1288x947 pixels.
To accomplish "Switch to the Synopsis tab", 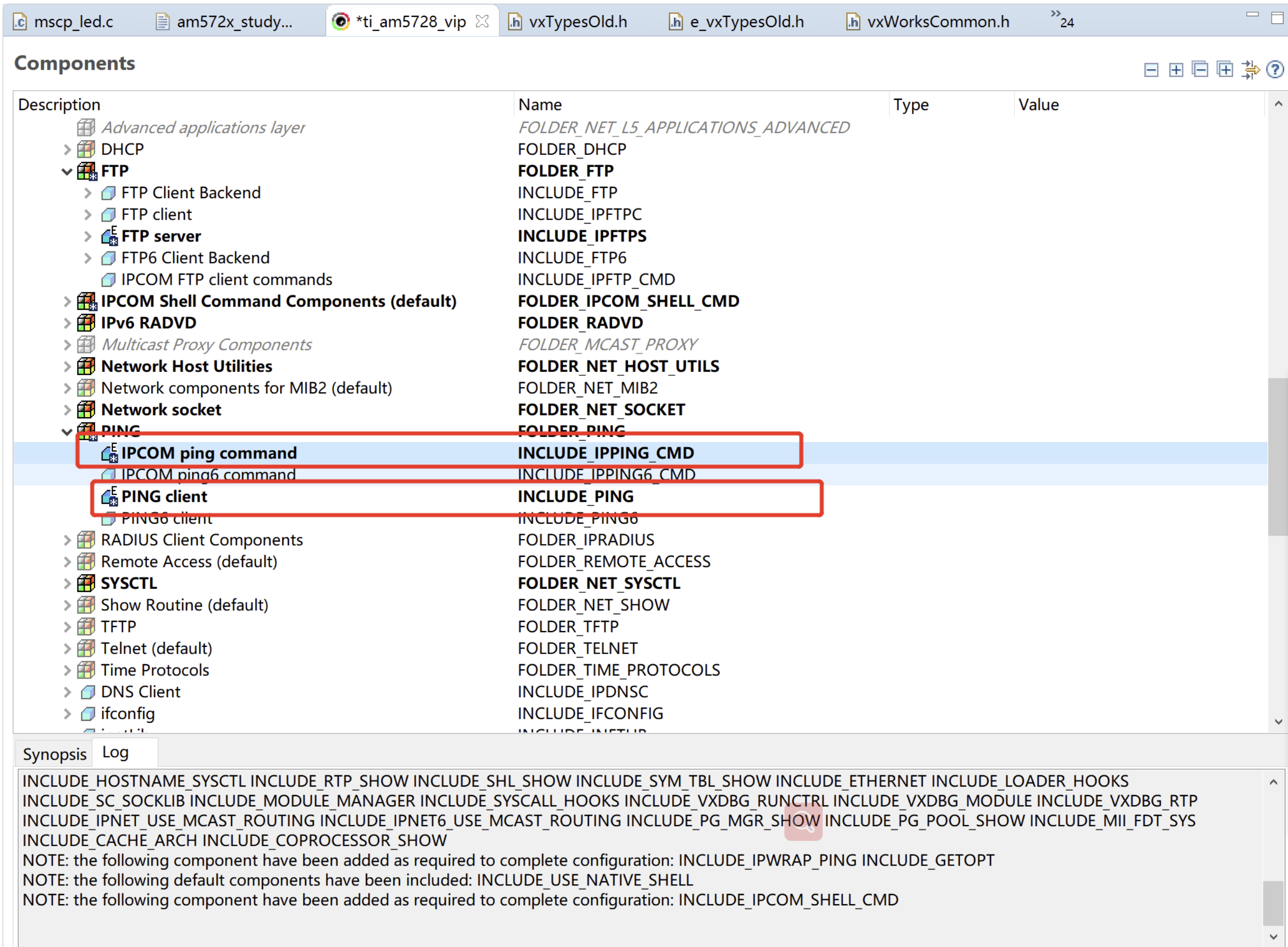I will coord(55,754).
